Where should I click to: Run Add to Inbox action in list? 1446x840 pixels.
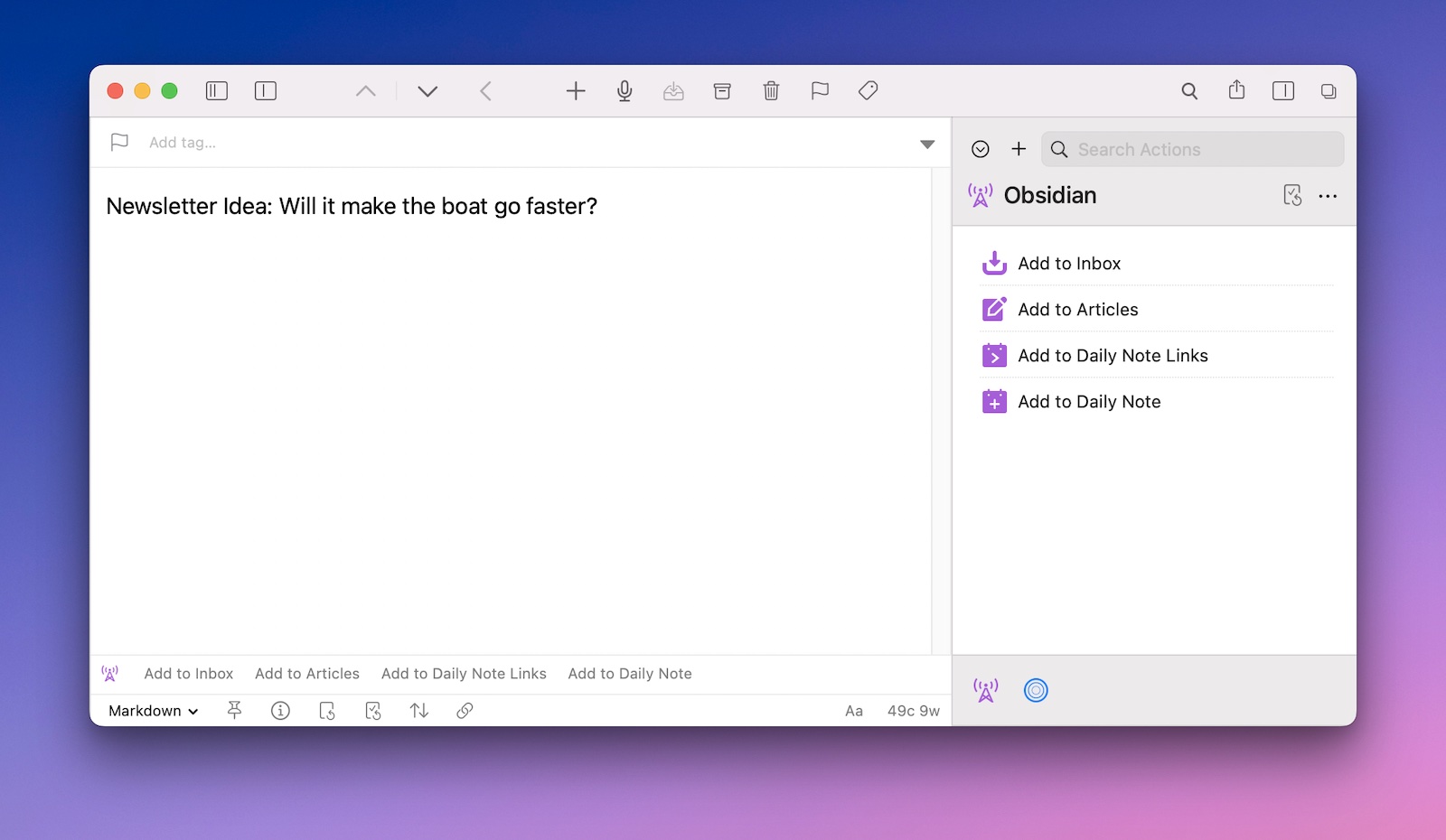coord(1156,263)
